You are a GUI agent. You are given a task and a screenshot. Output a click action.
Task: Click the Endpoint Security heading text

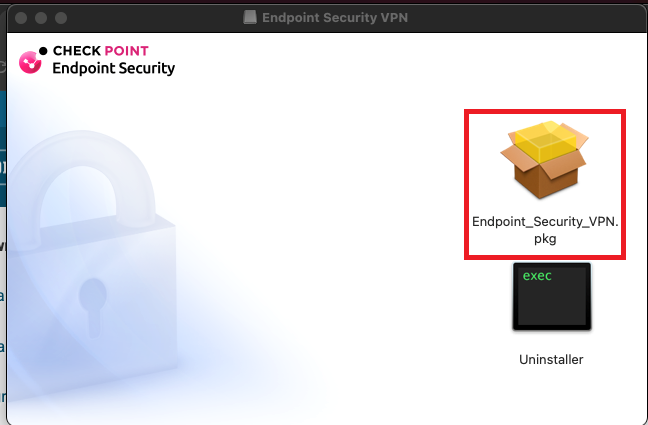pyautogui.click(x=113, y=69)
